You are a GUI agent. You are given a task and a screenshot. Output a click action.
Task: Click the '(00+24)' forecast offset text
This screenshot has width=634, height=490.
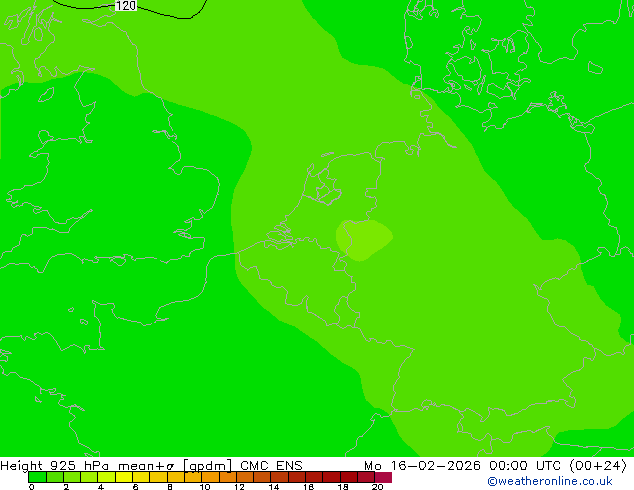click(598, 466)
